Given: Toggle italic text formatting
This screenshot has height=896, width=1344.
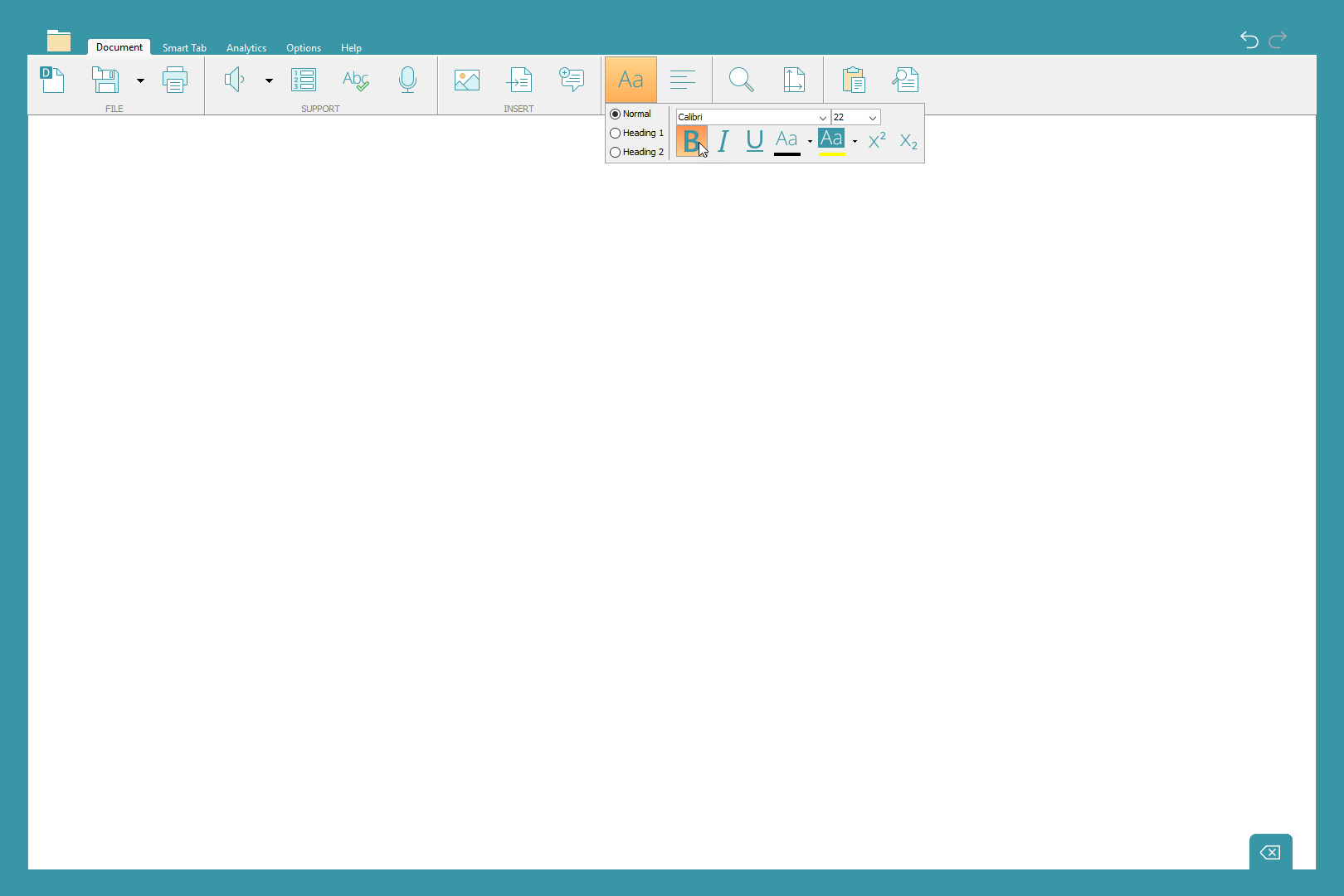Looking at the screenshot, I should click(x=723, y=141).
